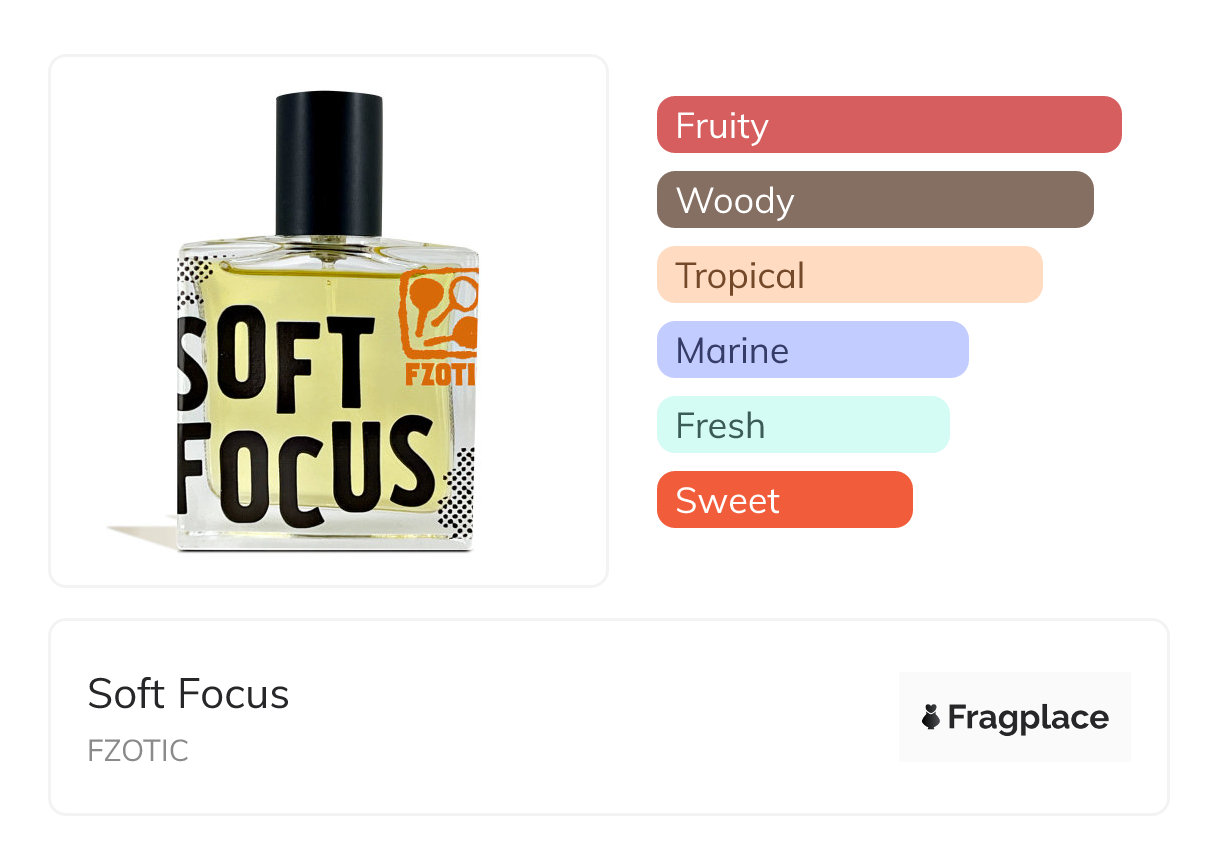Select the mint Fresh accord bar
The height and width of the screenshot is (864, 1218).
802,425
